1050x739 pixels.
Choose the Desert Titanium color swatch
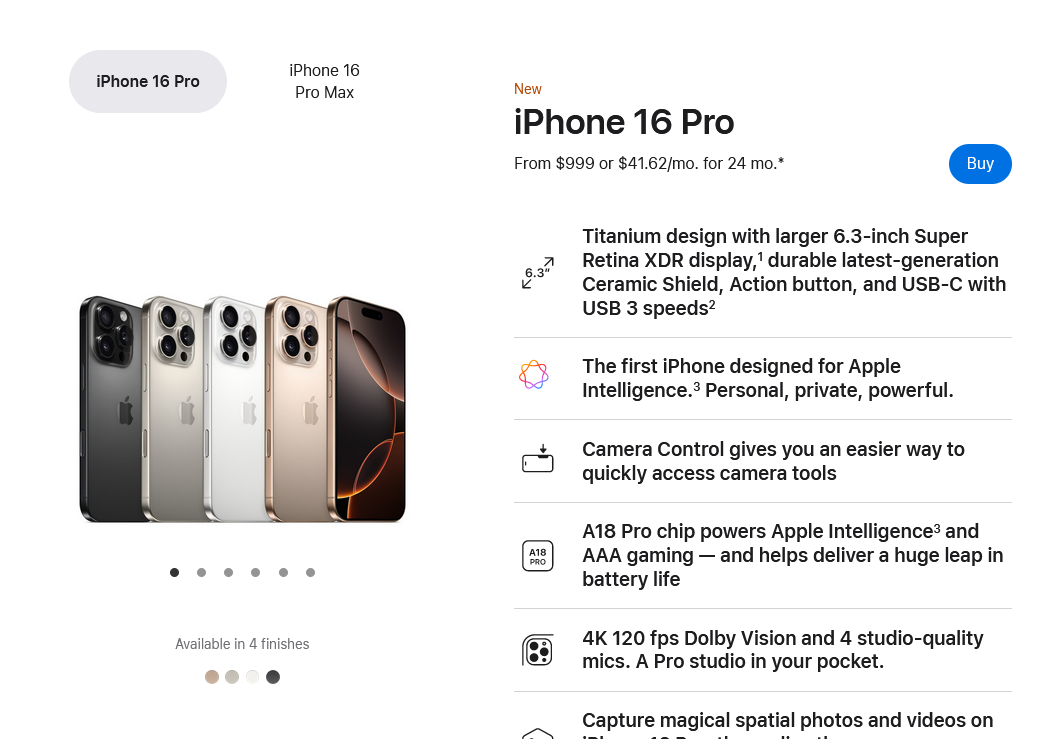[x=212, y=677]
